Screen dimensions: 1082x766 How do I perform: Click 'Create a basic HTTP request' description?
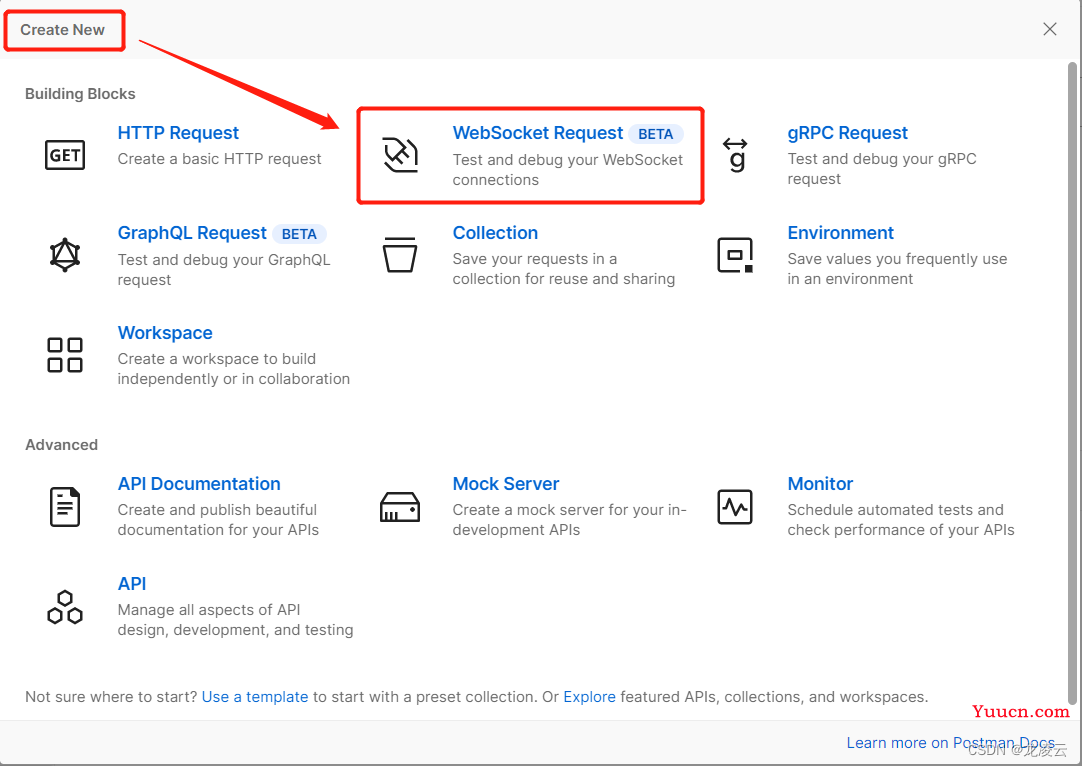tap(219, 159)
